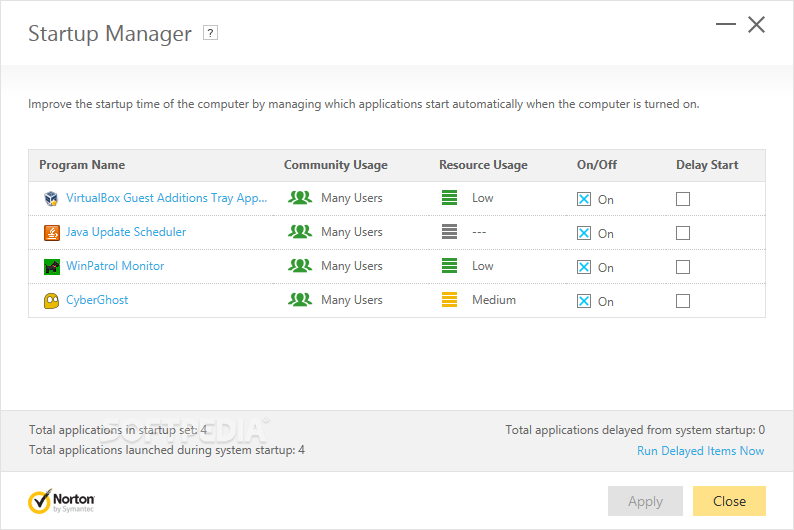Sort by the Program Name column header
The height and width of the screenshot is (530, 794).
[x=82, y=165]
